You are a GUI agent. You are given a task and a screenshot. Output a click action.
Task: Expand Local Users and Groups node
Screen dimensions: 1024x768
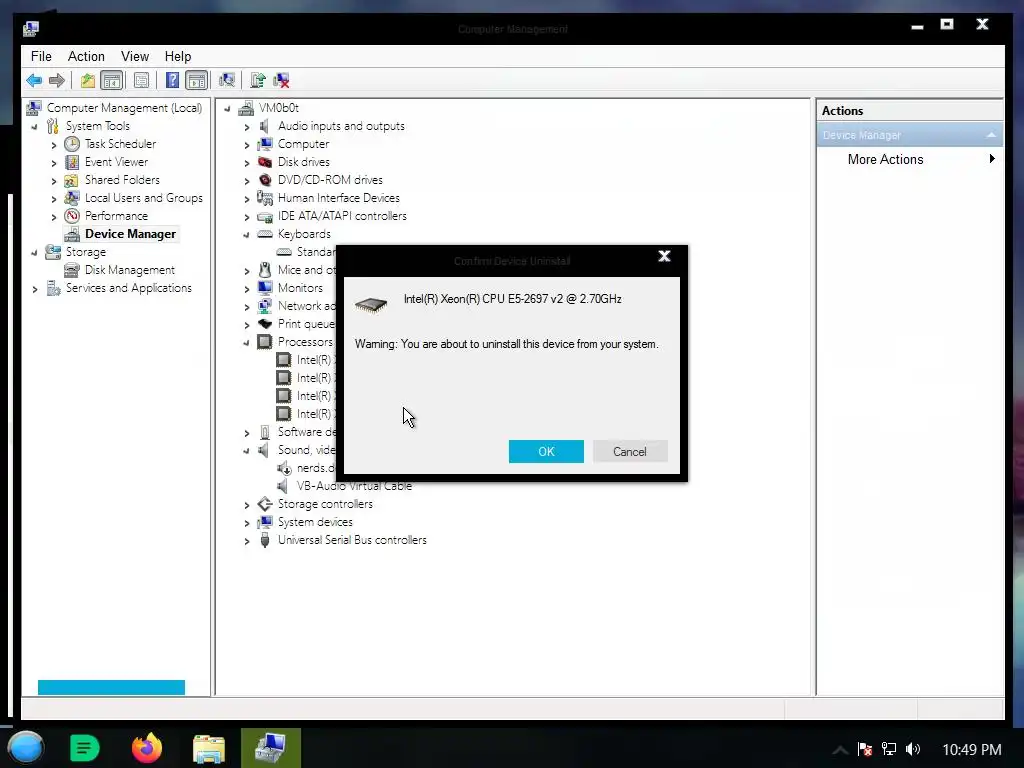pyautogui.click(x=54, y=199)
